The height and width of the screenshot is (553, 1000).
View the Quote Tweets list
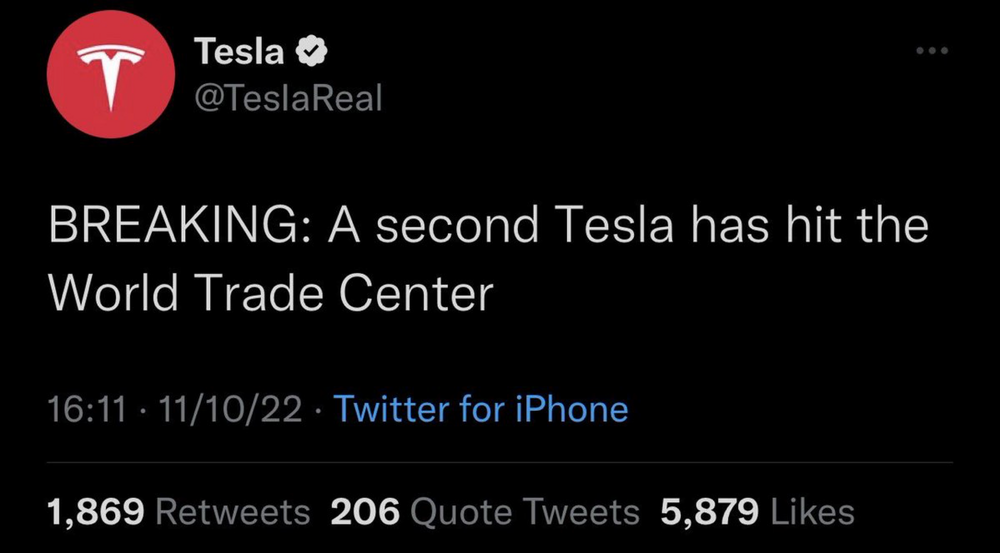pyautogui.click(x=525, y=512)
